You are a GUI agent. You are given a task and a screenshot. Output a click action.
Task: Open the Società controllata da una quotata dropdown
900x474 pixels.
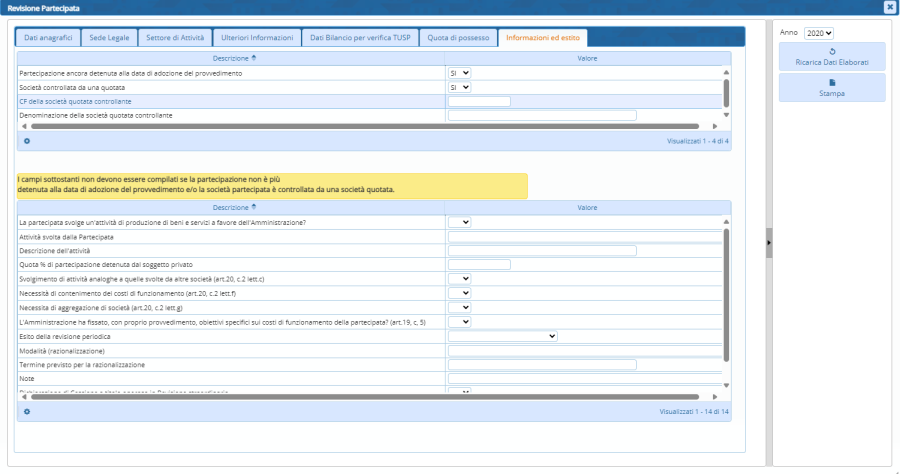point(460,87)
